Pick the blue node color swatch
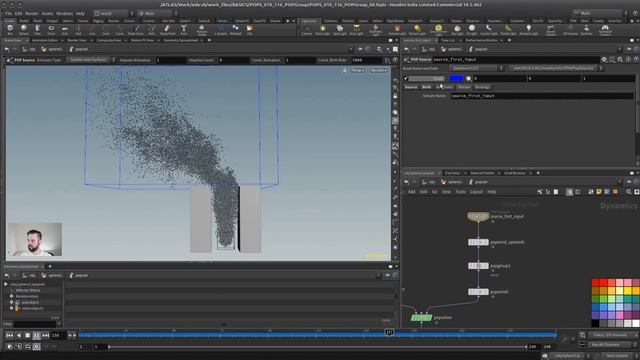 (456, 78)
